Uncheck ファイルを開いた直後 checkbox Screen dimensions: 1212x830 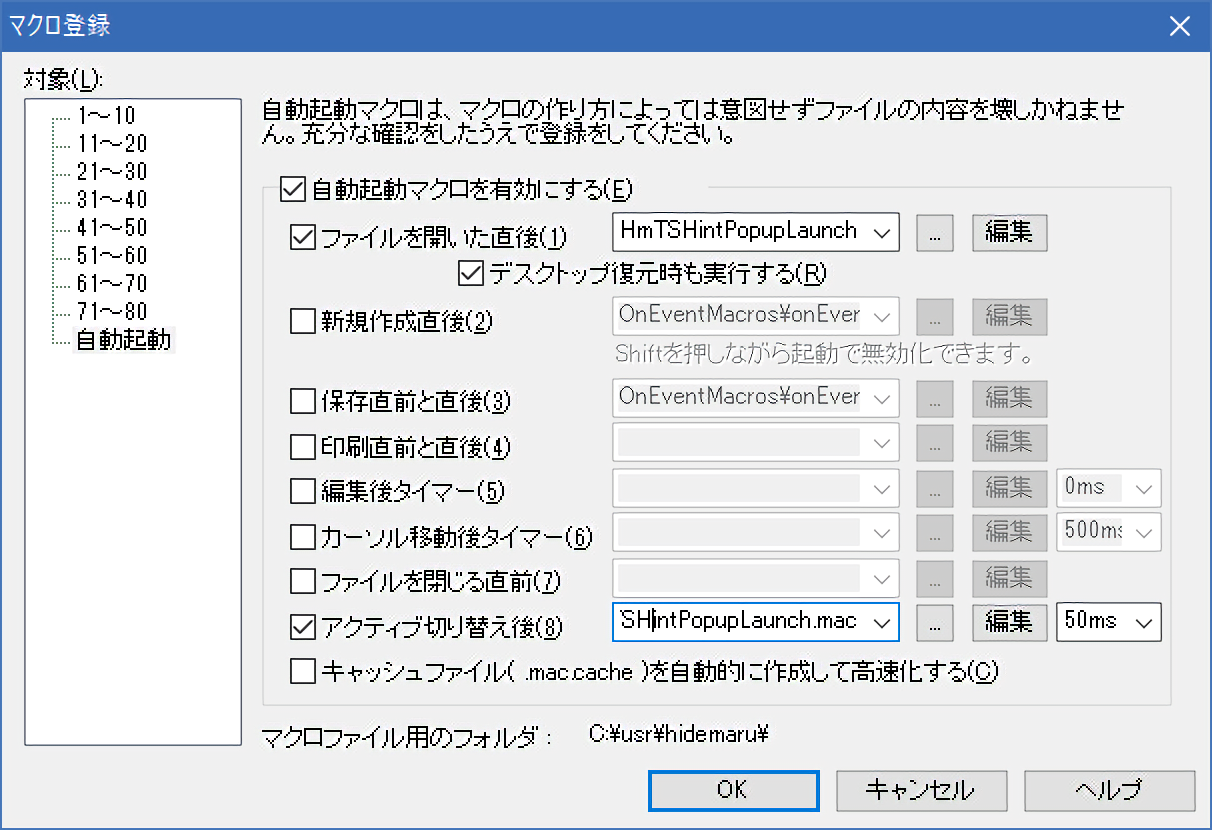[x=301, y=238]
